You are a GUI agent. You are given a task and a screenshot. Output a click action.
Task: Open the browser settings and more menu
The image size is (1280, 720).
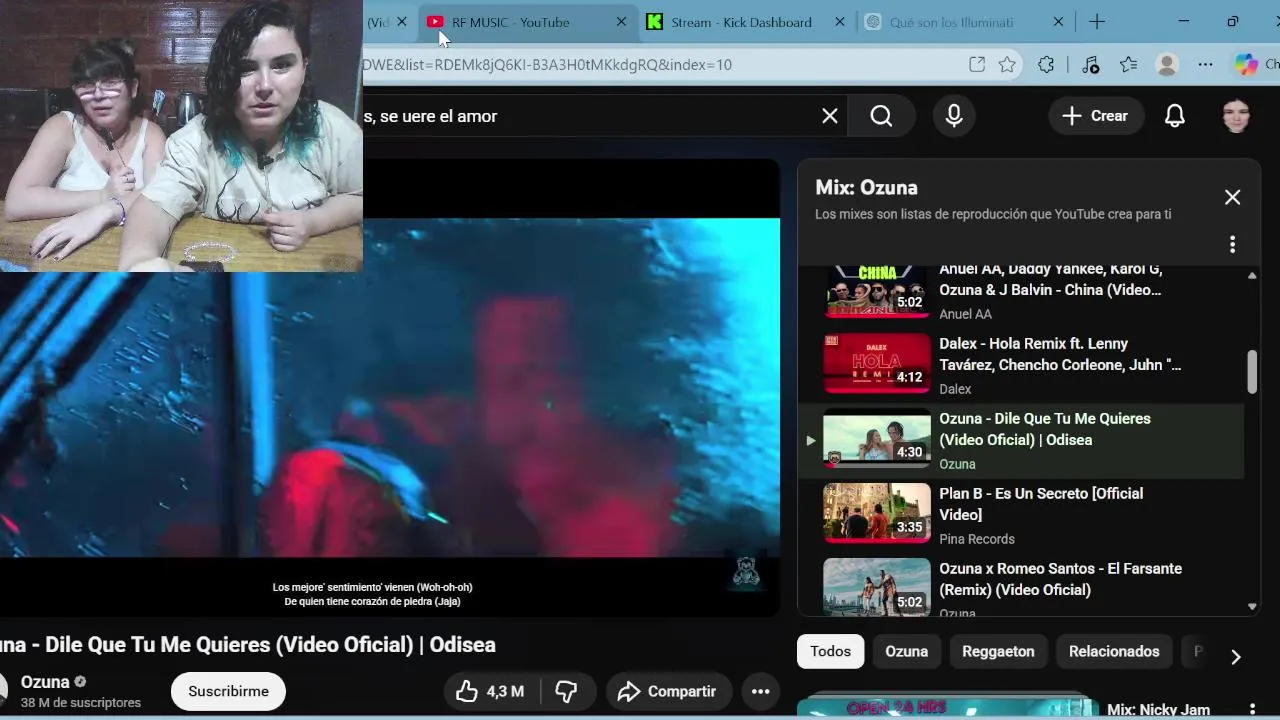pyautogui.click(x=1205, y=65)
